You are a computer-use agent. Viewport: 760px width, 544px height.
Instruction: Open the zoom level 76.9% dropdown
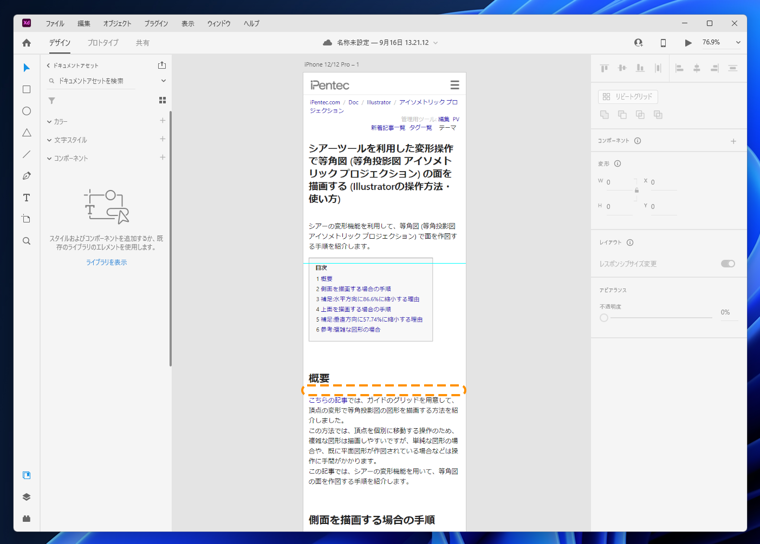738,43
